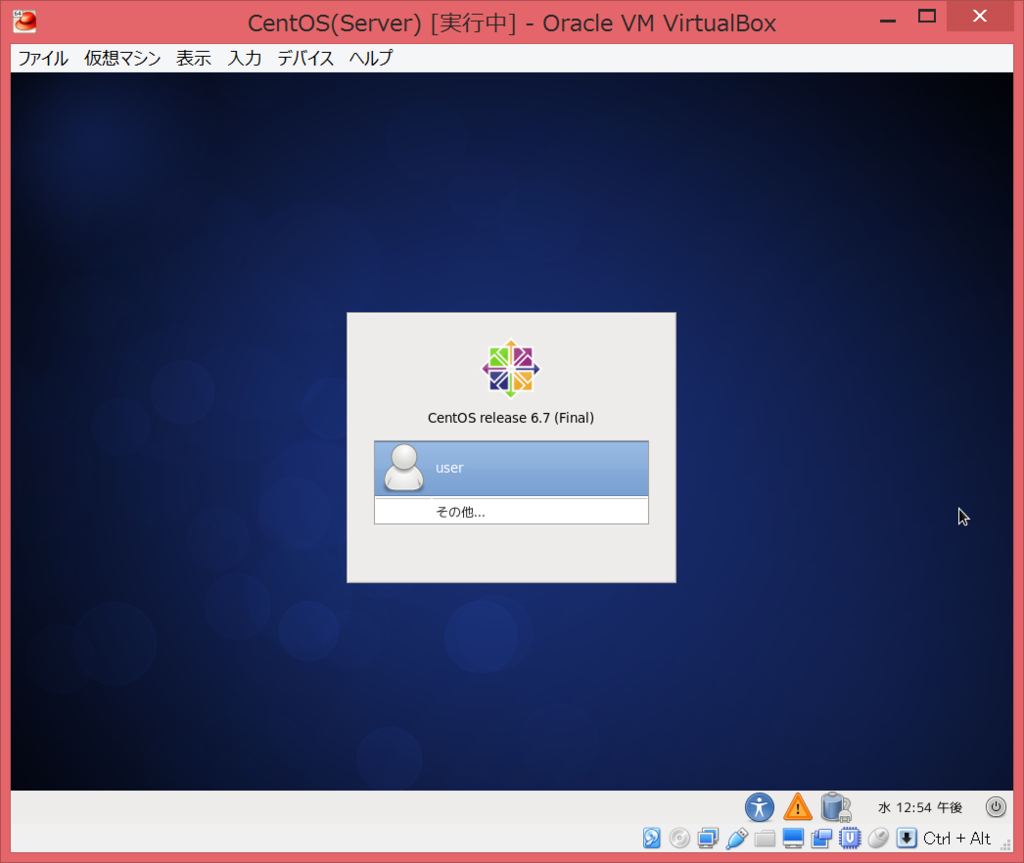1024x863 pixels.
Task: Close the VirtualBox window
Action: [x=980, y=16]
